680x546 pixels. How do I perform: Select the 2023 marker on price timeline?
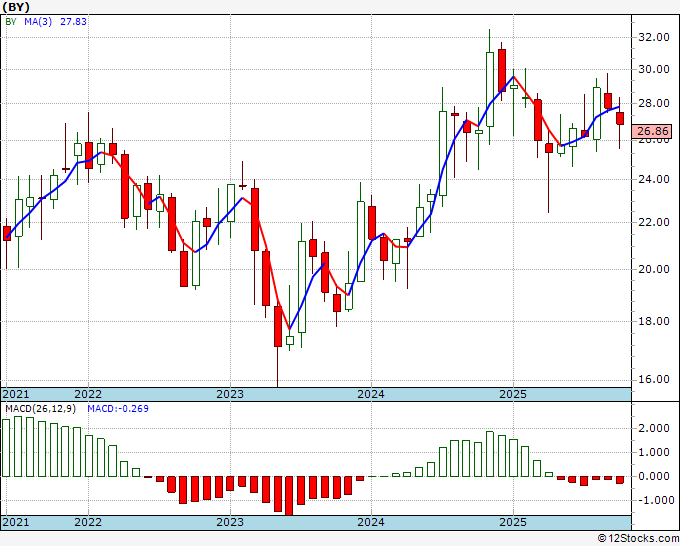[x=230, y=394]
